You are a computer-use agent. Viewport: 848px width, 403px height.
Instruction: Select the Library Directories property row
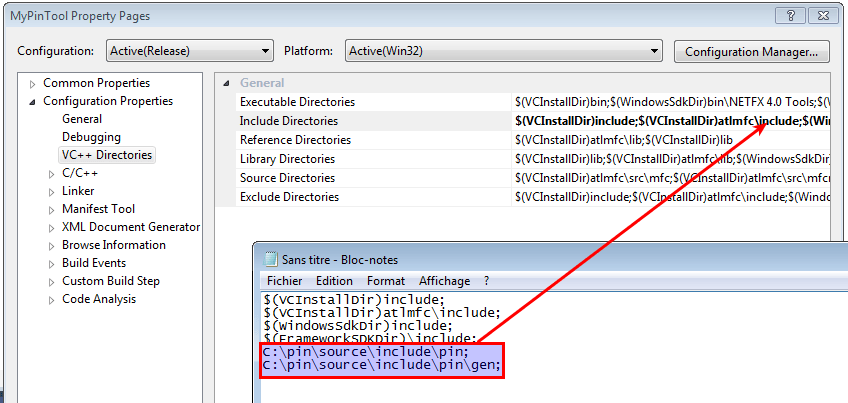click(x=287, y=159)
